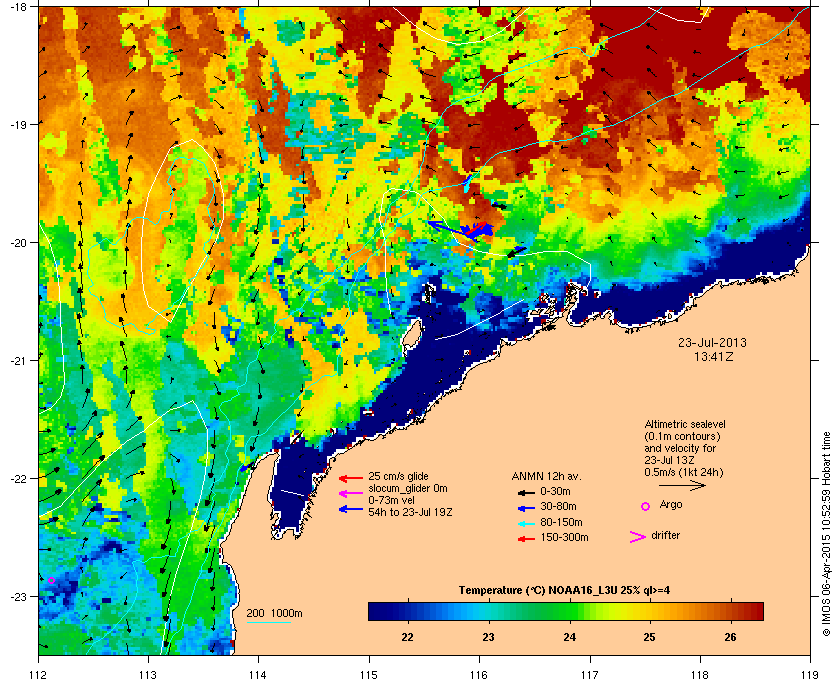This screenshot has height=680, width=840.
Task: Click the red 150-300m ANMN arrow
Action: tap(526, 539)
